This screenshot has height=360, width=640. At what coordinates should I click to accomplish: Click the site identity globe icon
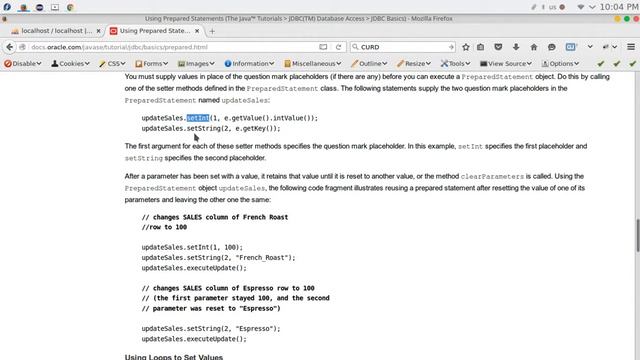coord(23,47)
